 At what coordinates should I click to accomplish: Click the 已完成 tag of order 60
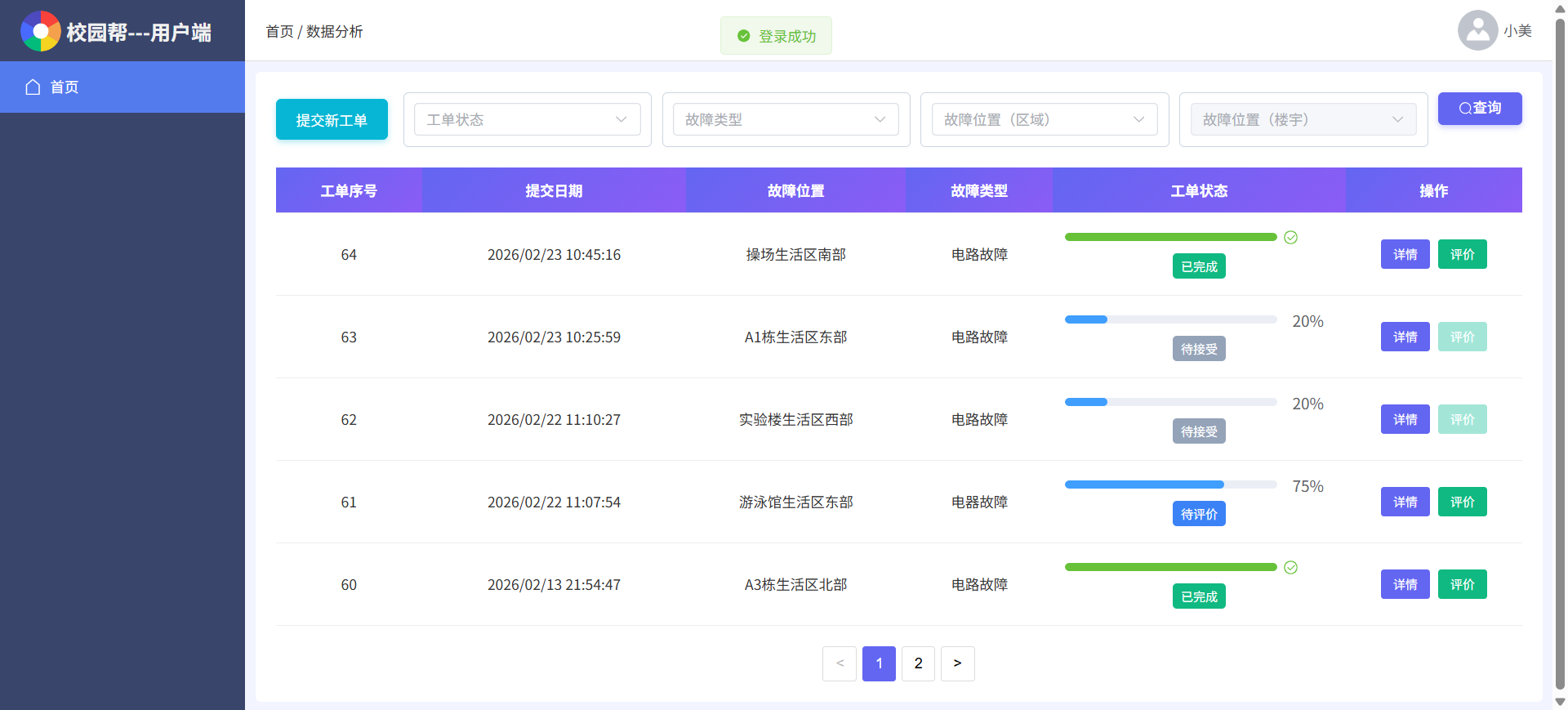coord(1199,596)
